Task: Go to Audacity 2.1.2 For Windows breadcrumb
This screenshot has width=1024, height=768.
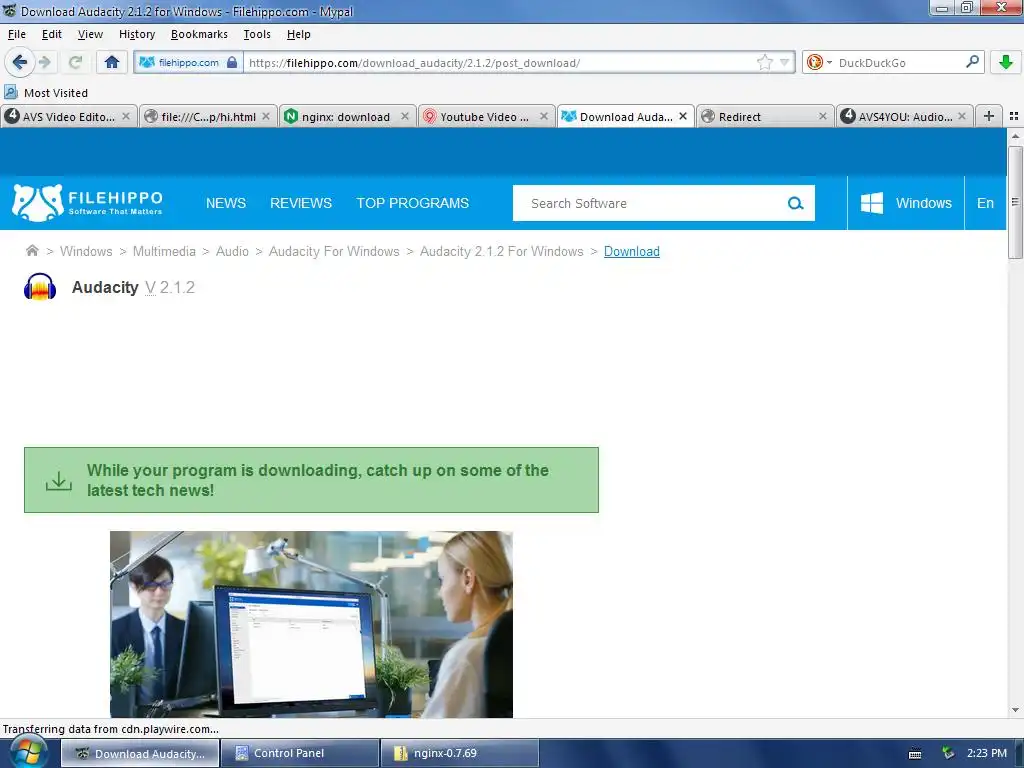Action: point(502,251)
